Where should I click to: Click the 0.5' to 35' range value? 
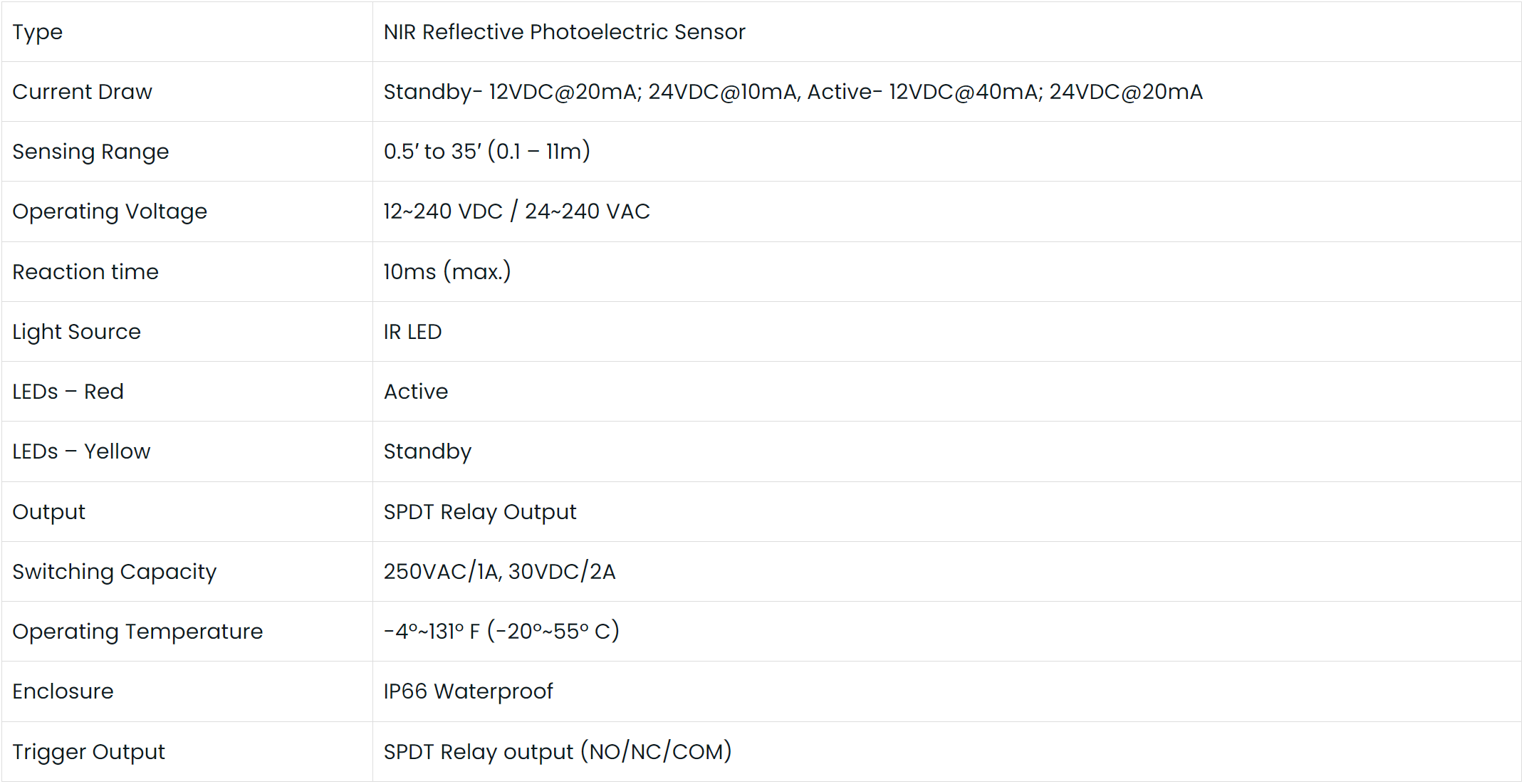(486, 152)
